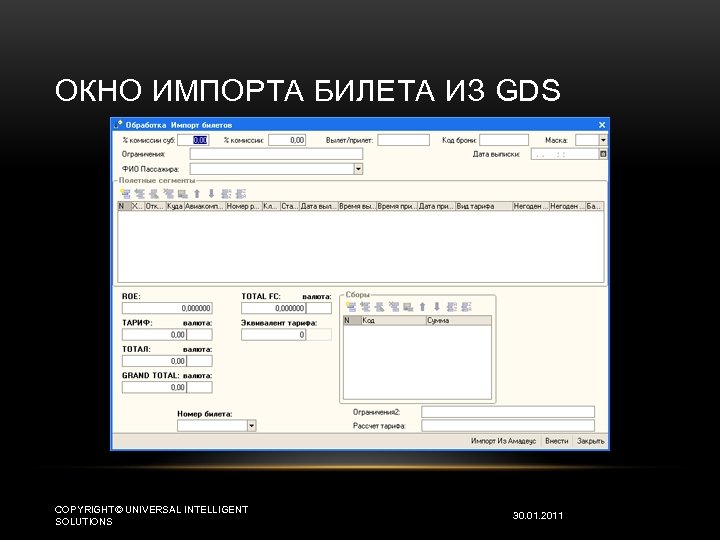Click the Дата выл... column header
Image resolution: width=720 pixels, height=540 pixels.
pyautogui.click(x=319, y=206)
